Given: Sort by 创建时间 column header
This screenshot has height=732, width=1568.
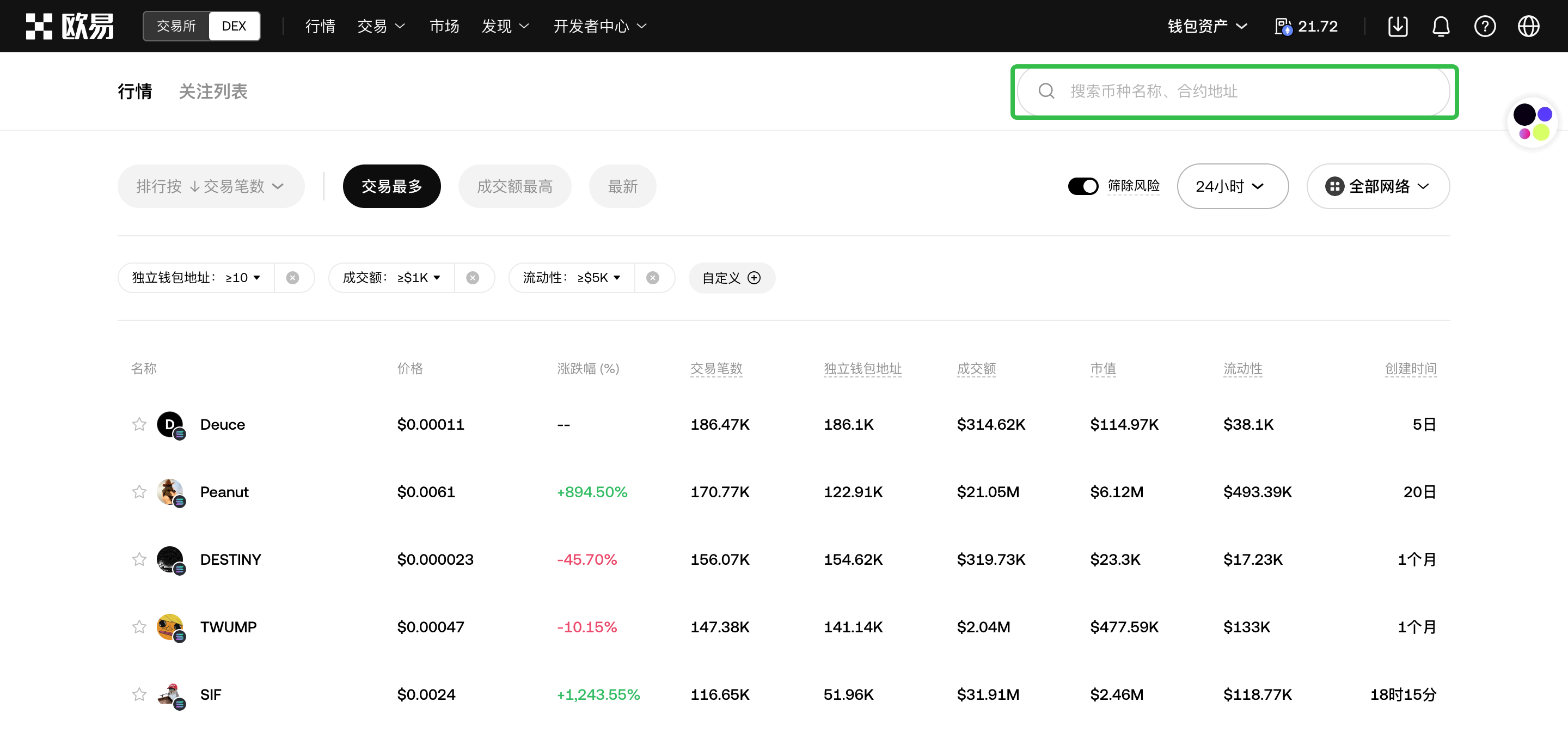Looking at the screenshot, I should 1410,368.
